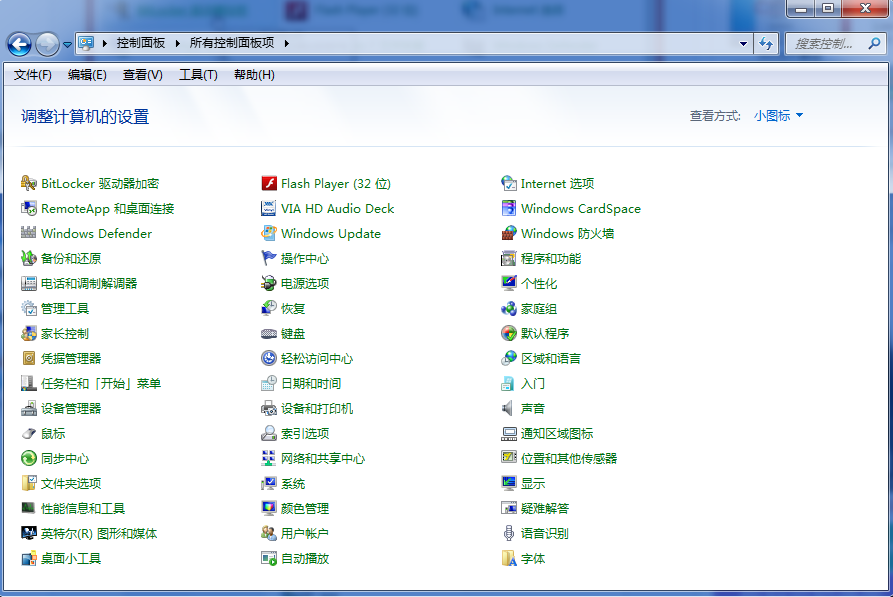Click the 日期和时间 clock icon
This screenshot has height=597, width=893.
coord(269,383)
